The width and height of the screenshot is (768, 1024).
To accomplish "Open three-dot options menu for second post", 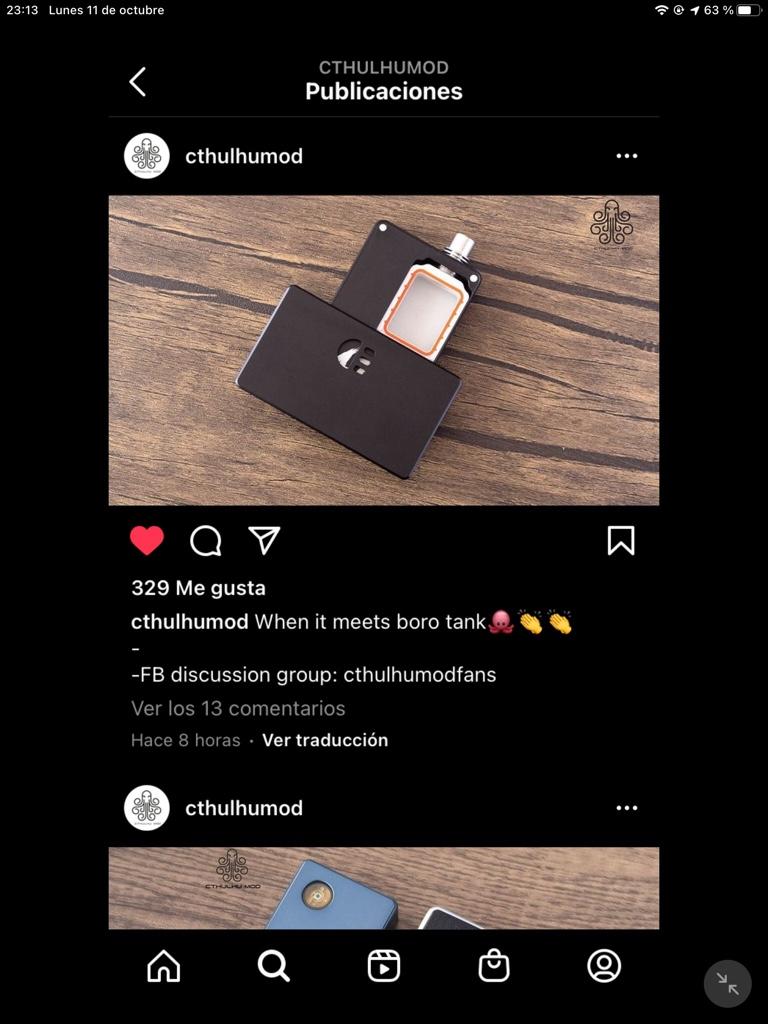I will pyautogui.click(x=627, y=808).
